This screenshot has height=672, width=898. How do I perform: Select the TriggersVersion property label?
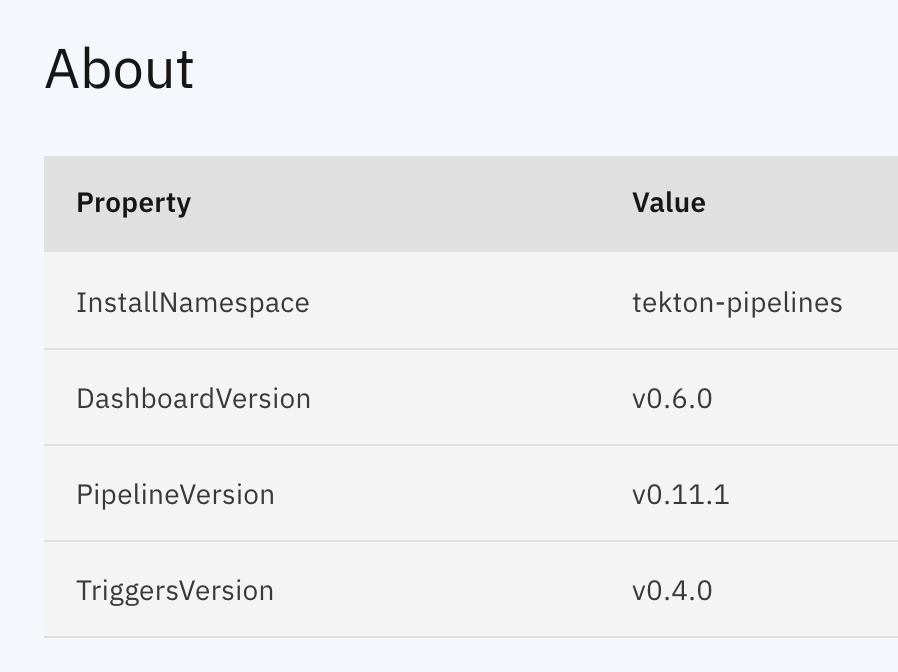(176, 590)
